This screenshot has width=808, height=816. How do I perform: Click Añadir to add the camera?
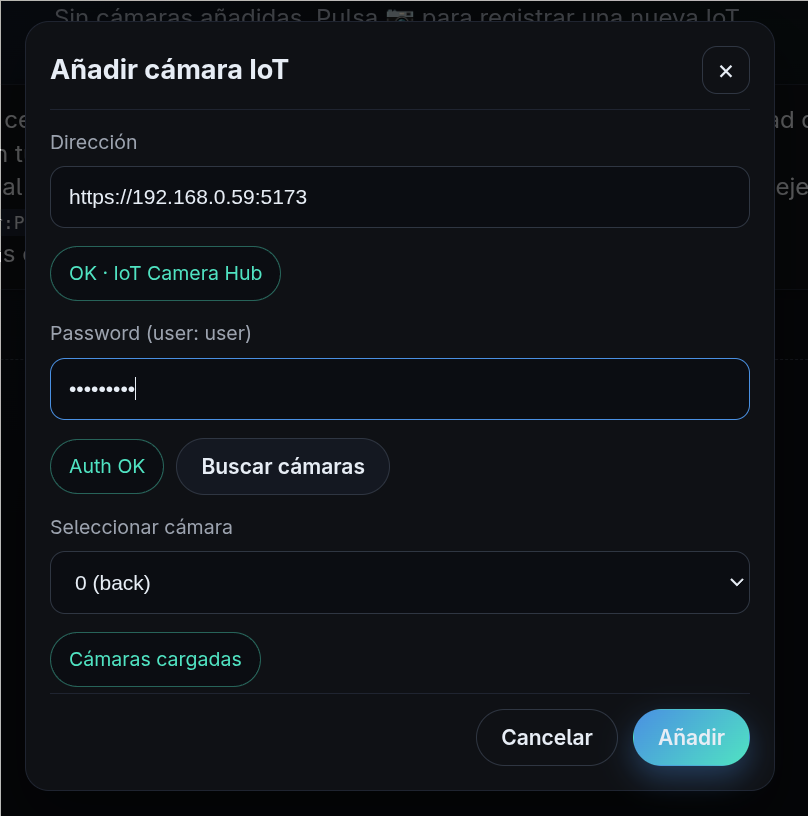coord(691,737)
